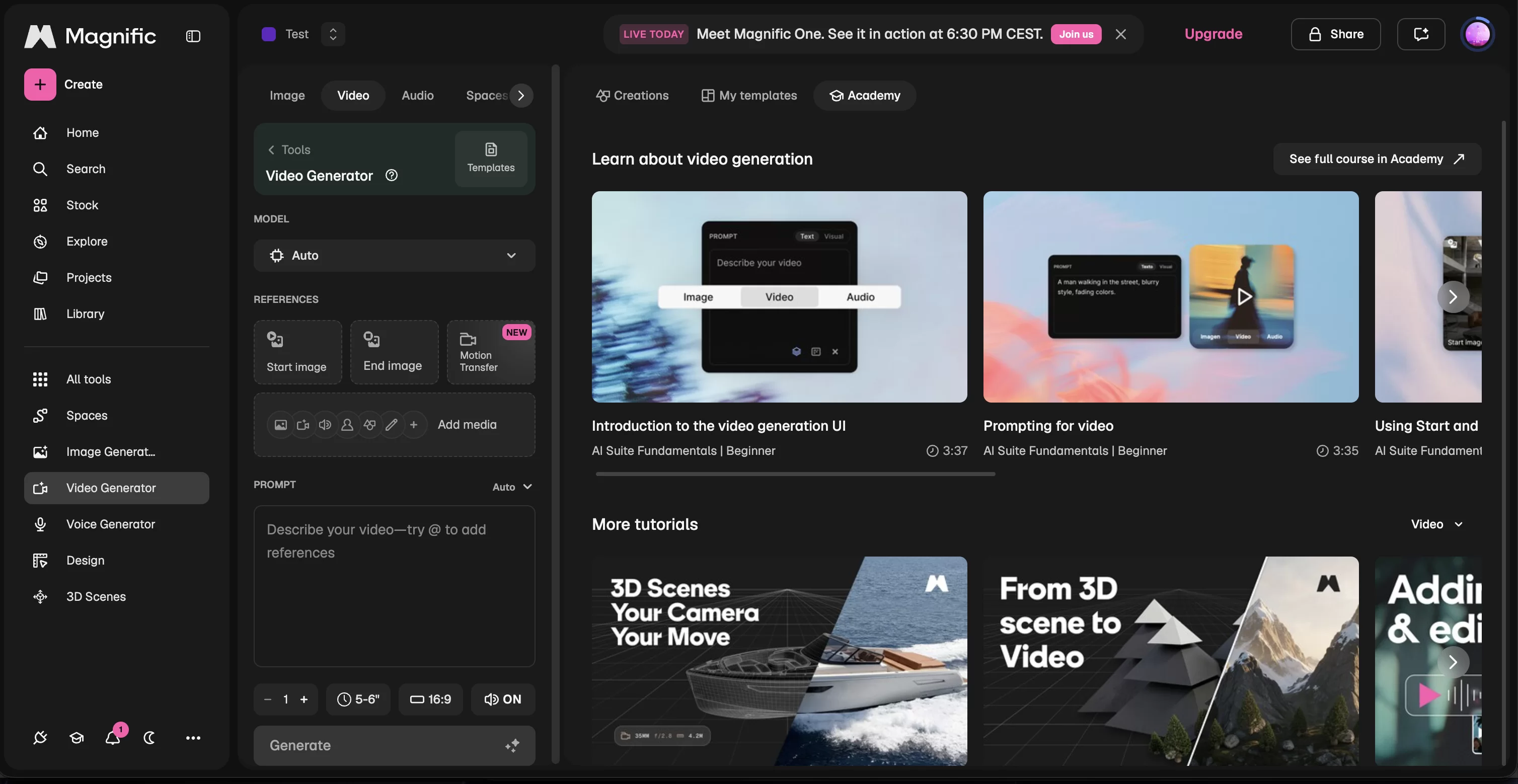Click the Generate button

click(394, 746)
